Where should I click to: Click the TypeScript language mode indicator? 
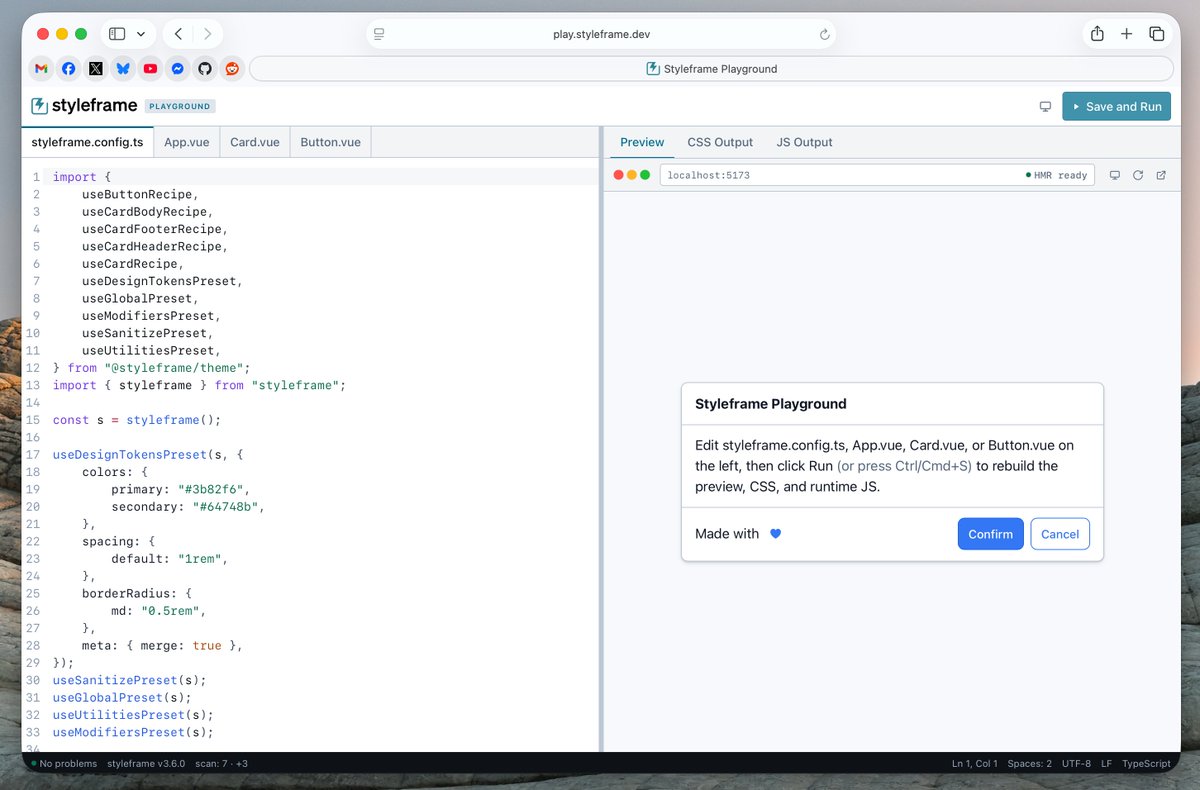tap(1146, 763)
